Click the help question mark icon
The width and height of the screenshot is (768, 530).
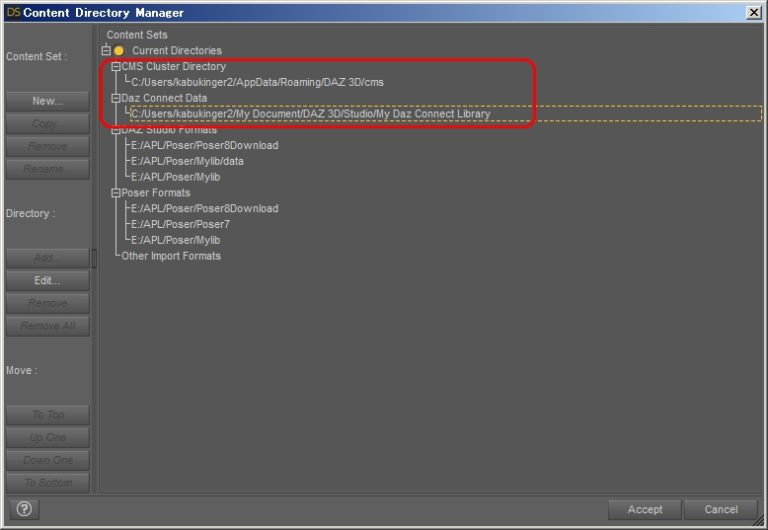click(25, 509)
